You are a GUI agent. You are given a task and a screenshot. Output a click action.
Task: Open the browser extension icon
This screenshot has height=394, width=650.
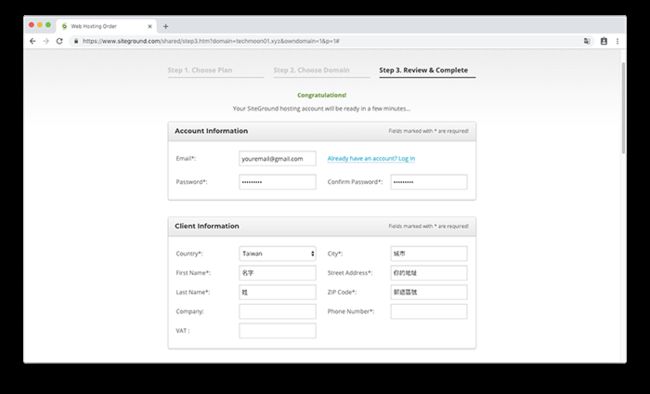coord(604,41)
